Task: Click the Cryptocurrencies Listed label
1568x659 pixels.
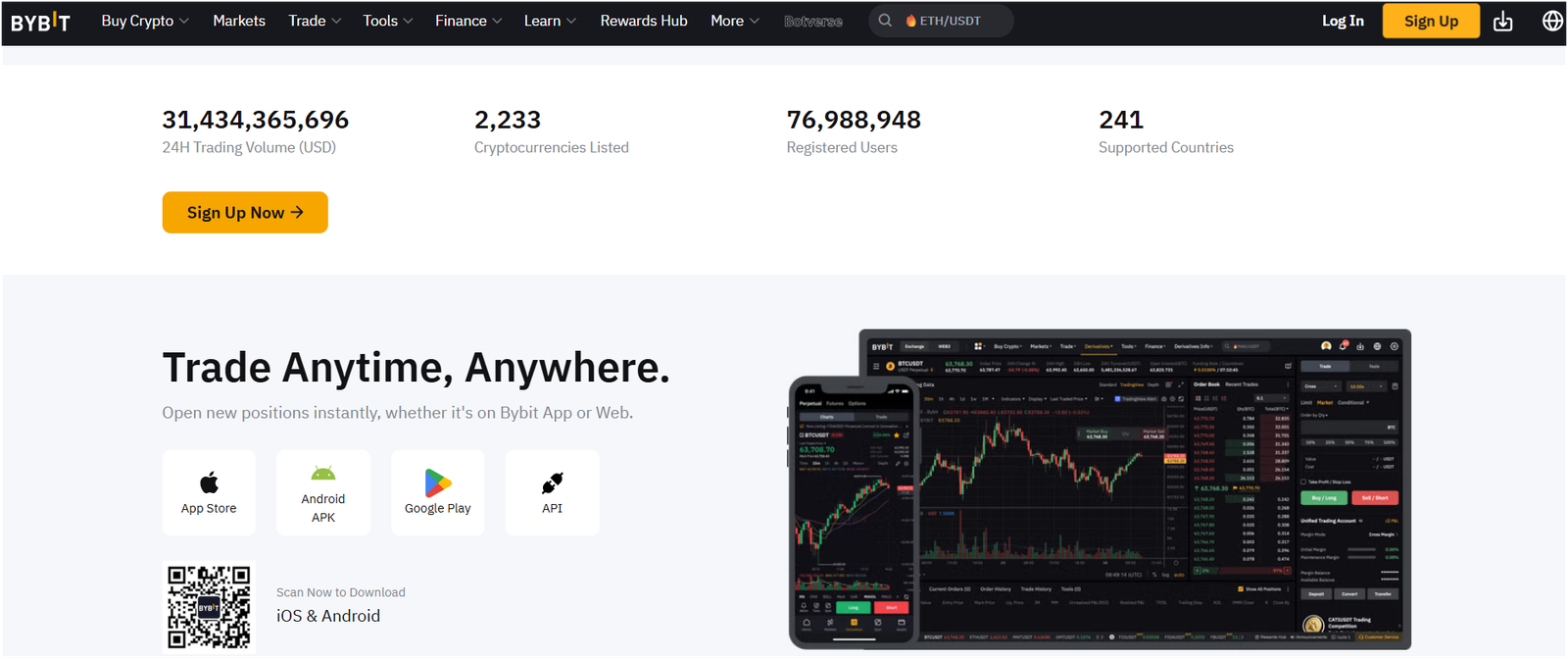Action: pyautogui.click(x=552, y=147)
